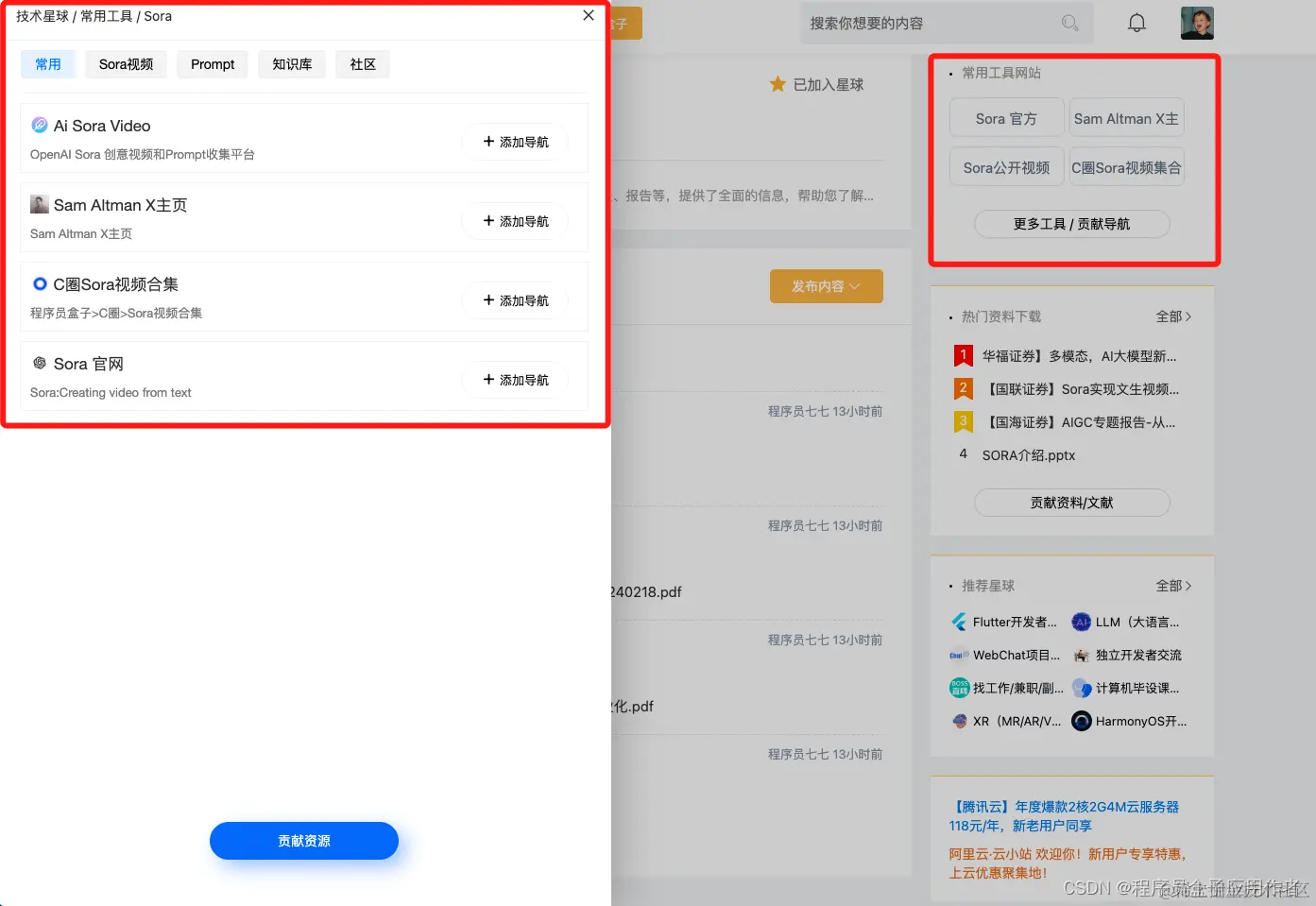Add C圈Sora视频合集 to navigation
This screenshot has width=1316, height=906.
pos(515,300)
